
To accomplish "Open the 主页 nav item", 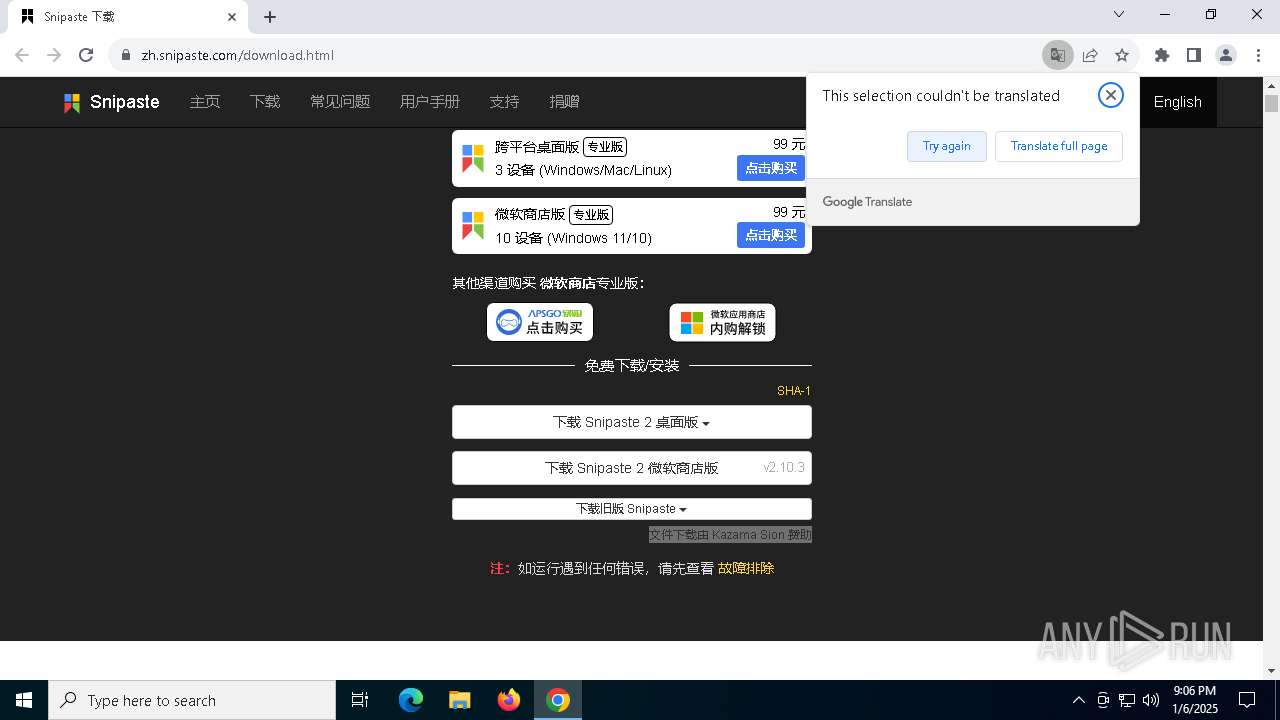I will [x=205, y=102].
